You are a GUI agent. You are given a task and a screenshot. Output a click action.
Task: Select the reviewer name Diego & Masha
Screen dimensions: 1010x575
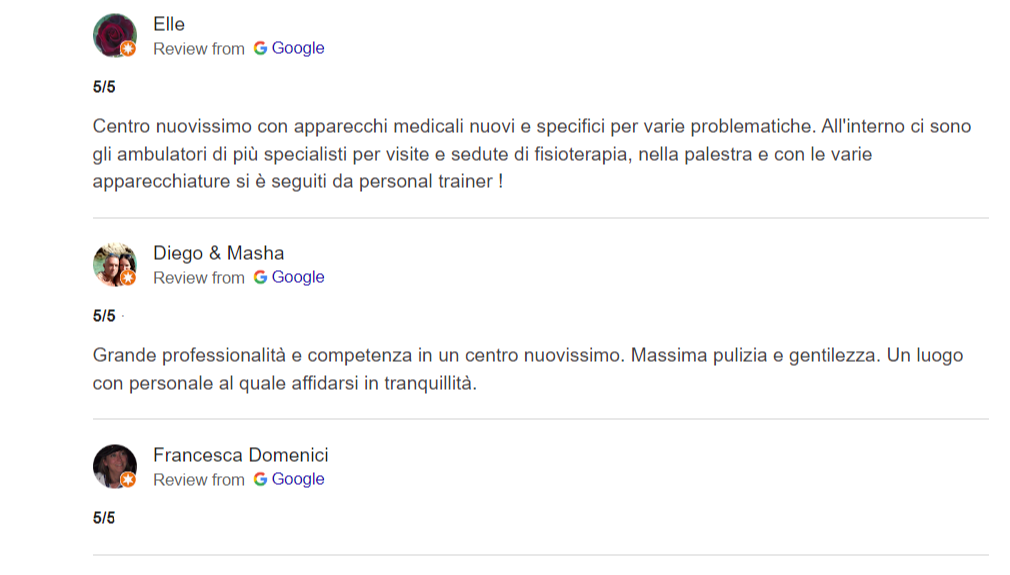[x=218, y=253]
